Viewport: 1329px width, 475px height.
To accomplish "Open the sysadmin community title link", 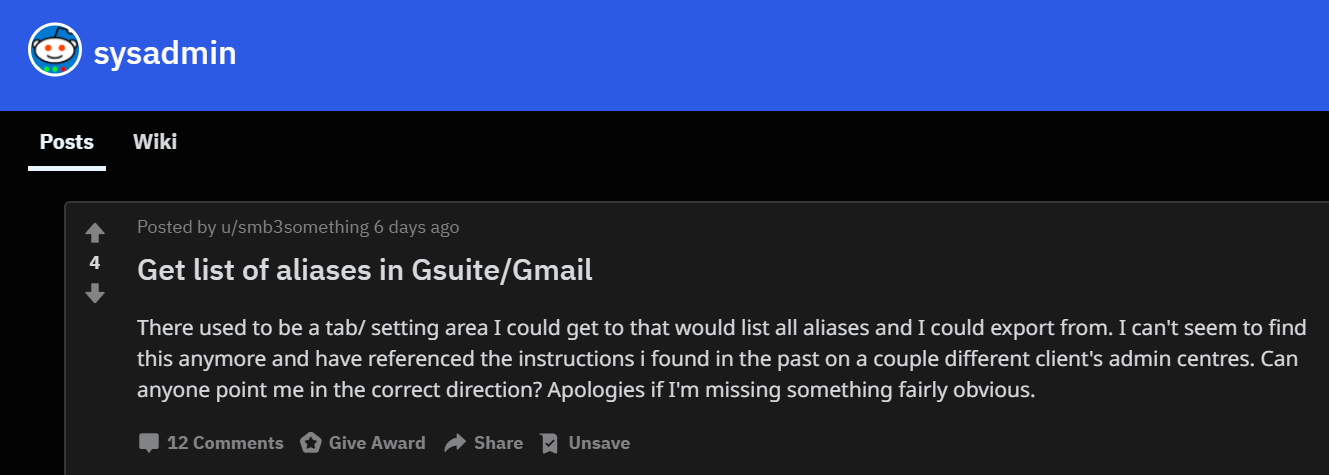I will [165, 53].
